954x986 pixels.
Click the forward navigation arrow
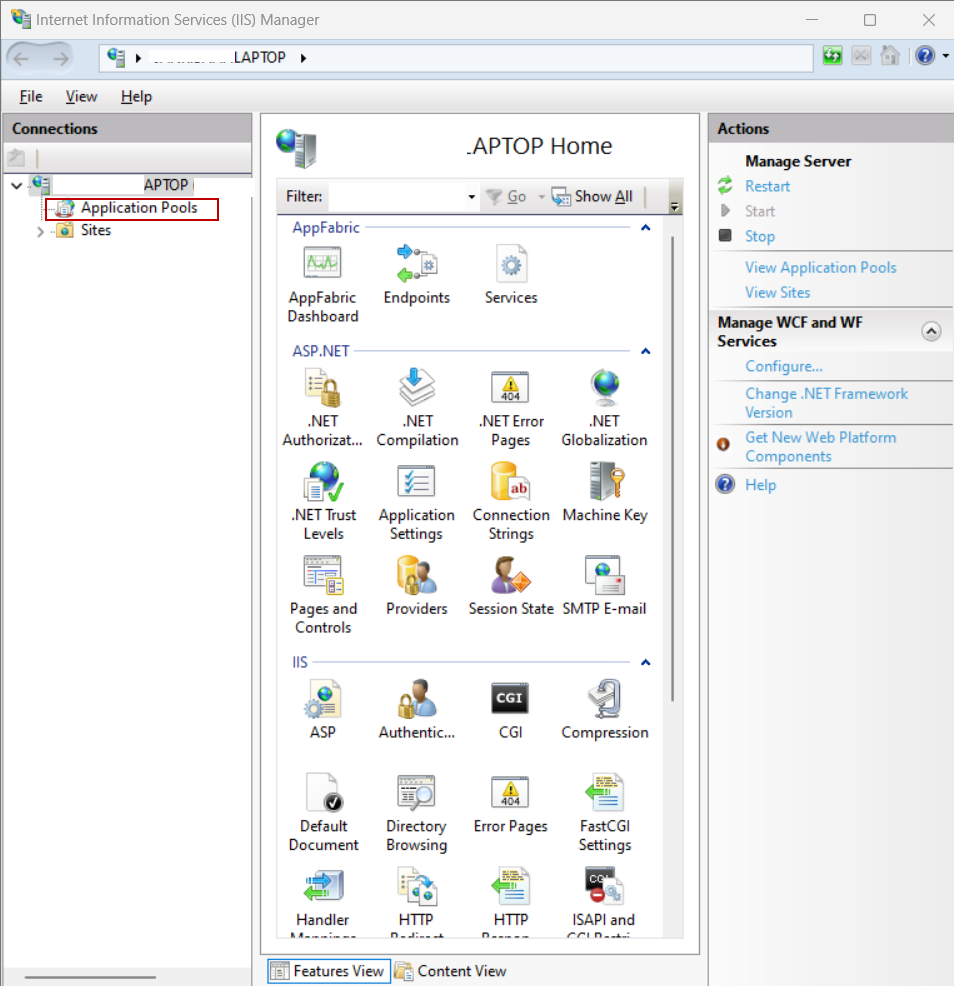click(60, 58)
